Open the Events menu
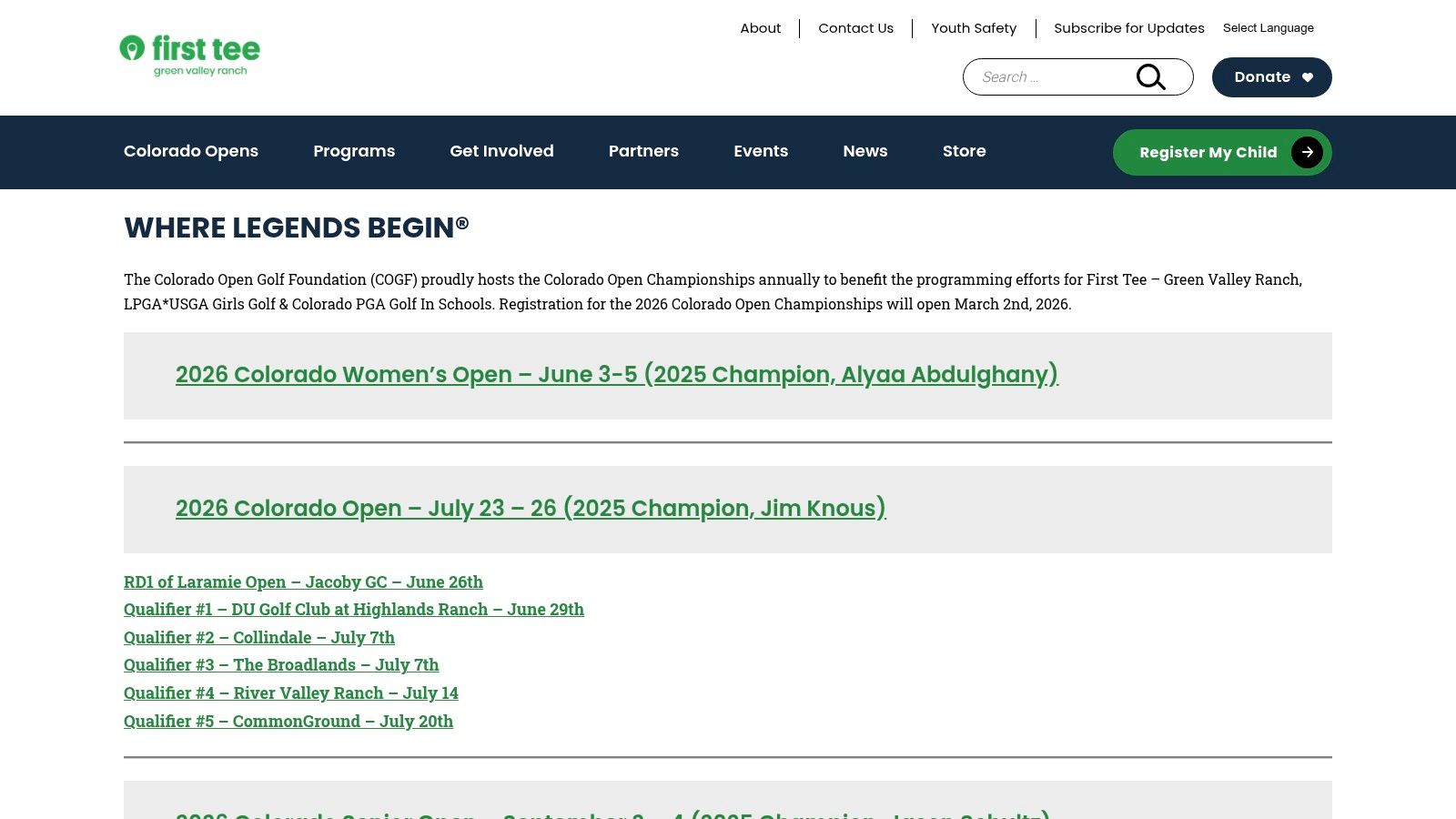The height and width of the screenshot is (819, 1456). click(x=761, y=151)
